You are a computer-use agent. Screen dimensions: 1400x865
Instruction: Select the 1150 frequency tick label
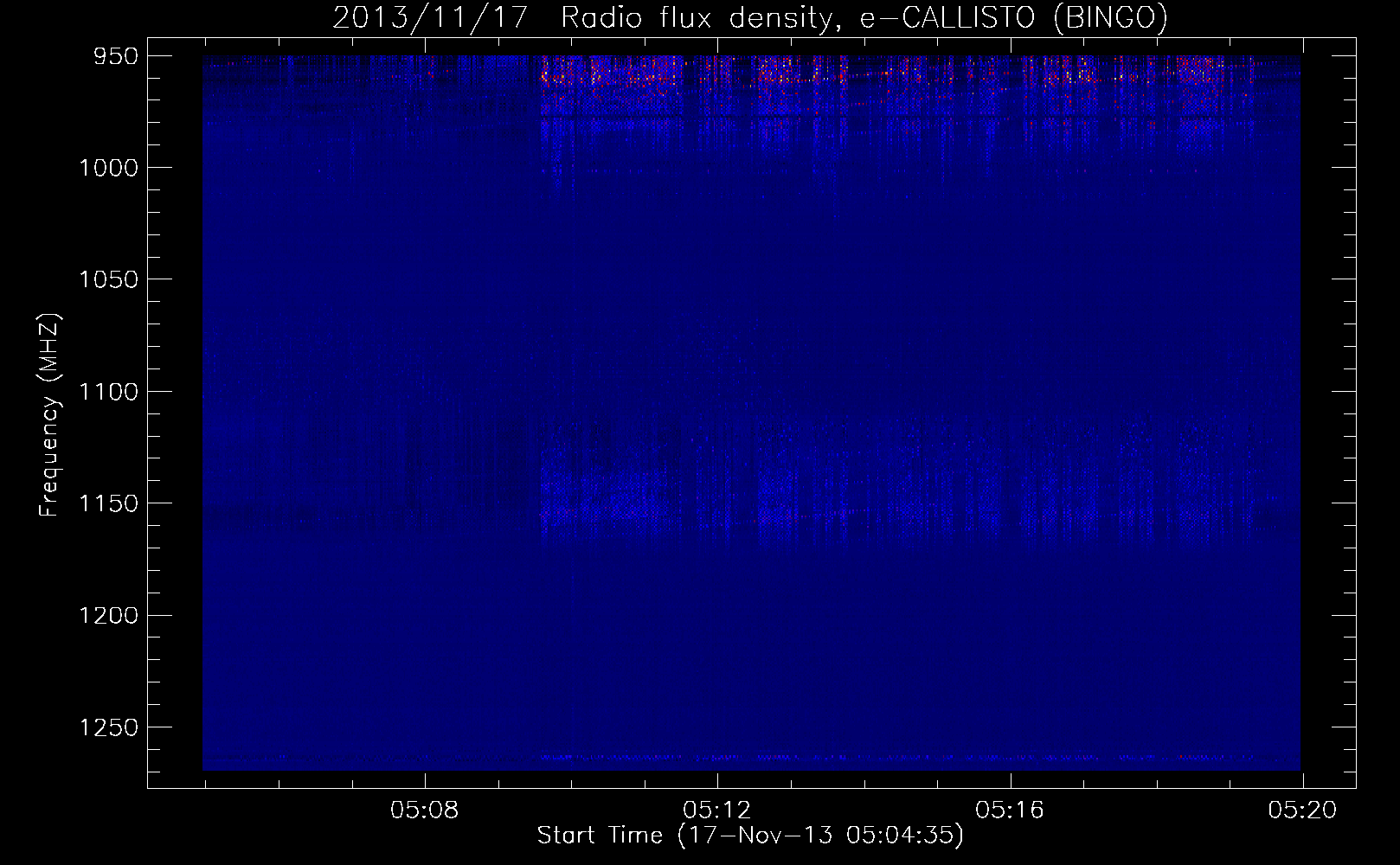click(108, 503)
